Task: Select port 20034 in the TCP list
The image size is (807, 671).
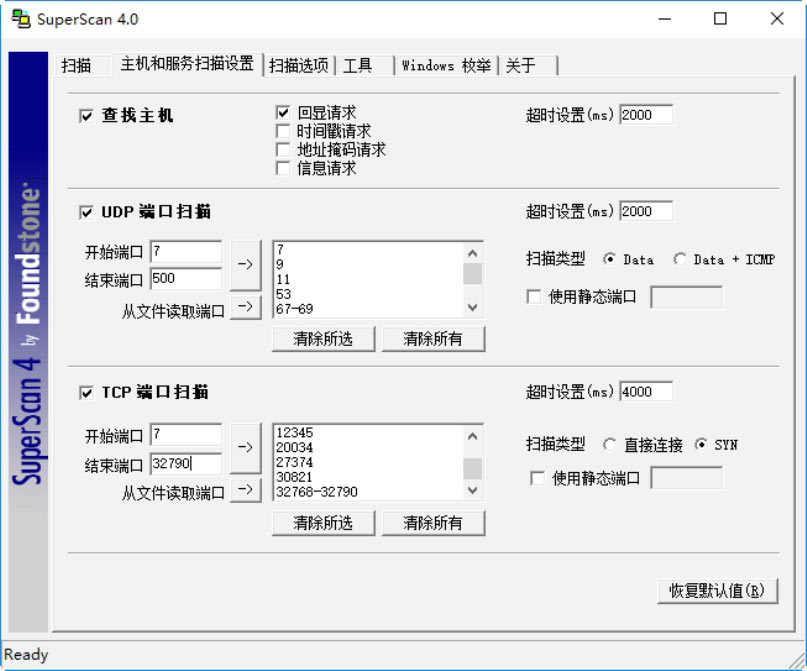Action: coord(369,447)
